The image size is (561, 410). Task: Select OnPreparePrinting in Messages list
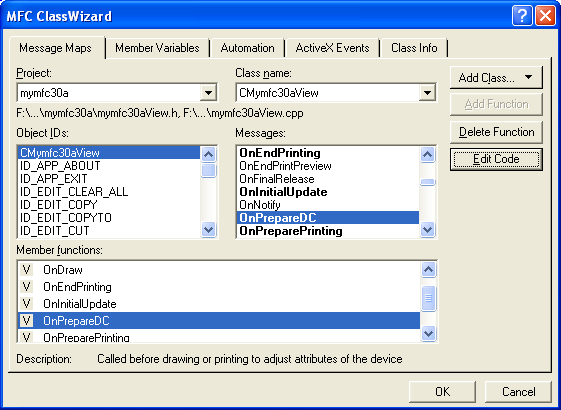328,231
